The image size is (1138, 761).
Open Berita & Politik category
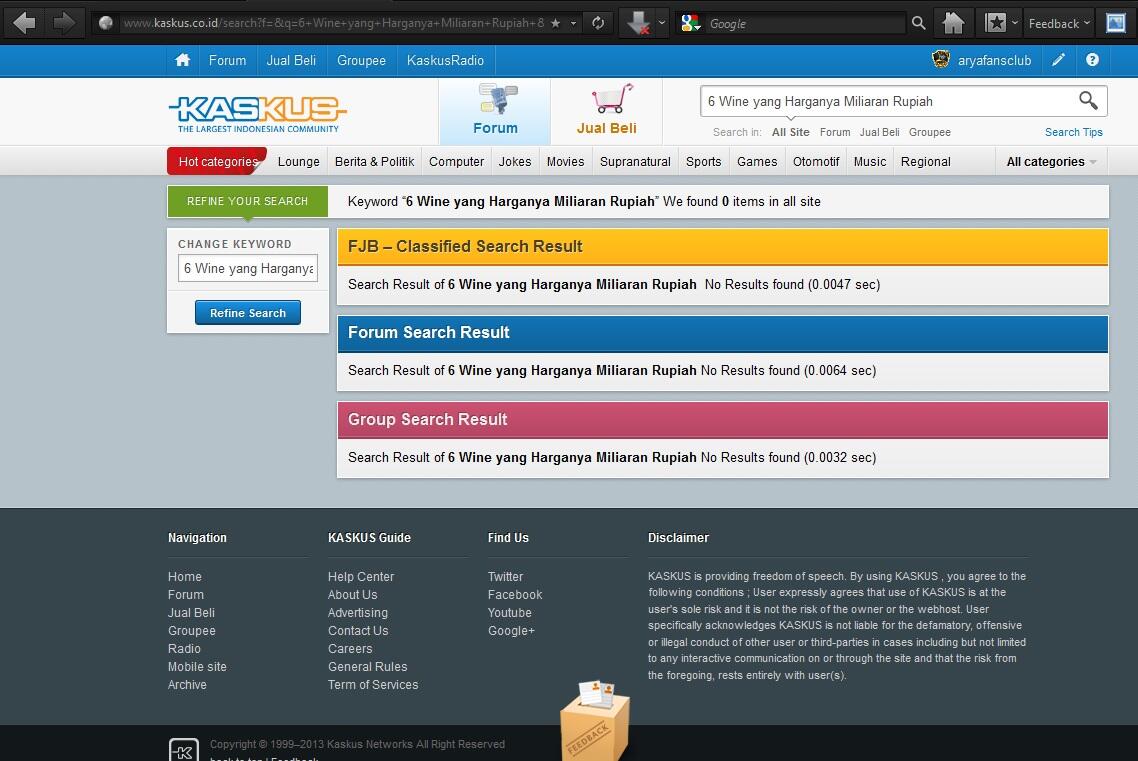click(x=374, y=162)
